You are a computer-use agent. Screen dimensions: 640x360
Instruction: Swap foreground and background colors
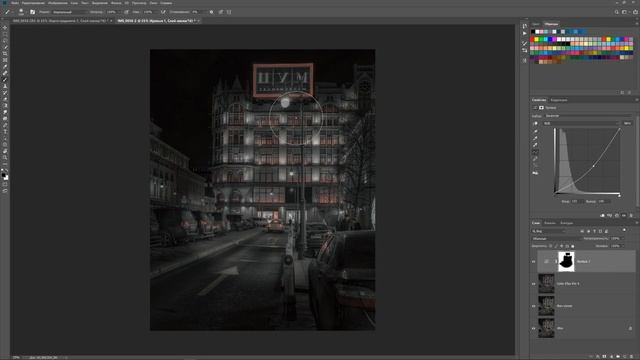pos(7,171)
